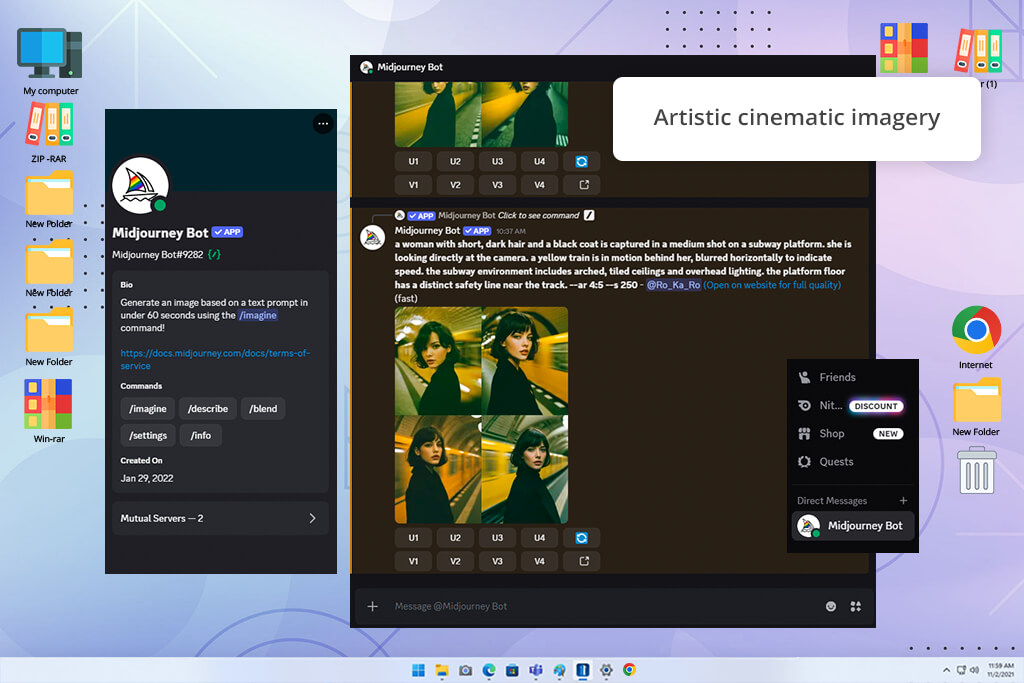1024x683 pixels.
Task: Click the /imagine link in the bio
Action: (x=258, y=315)
